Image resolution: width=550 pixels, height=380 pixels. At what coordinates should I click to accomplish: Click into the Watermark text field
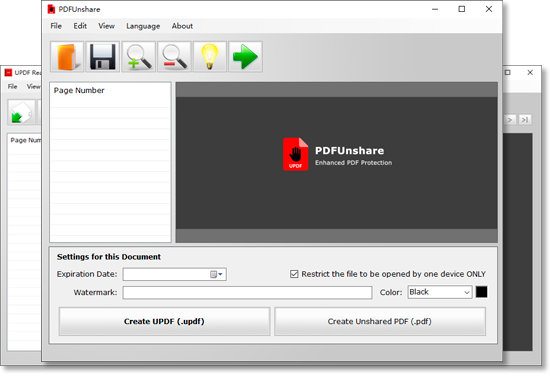pyautogui.click(x=247, y=292)
